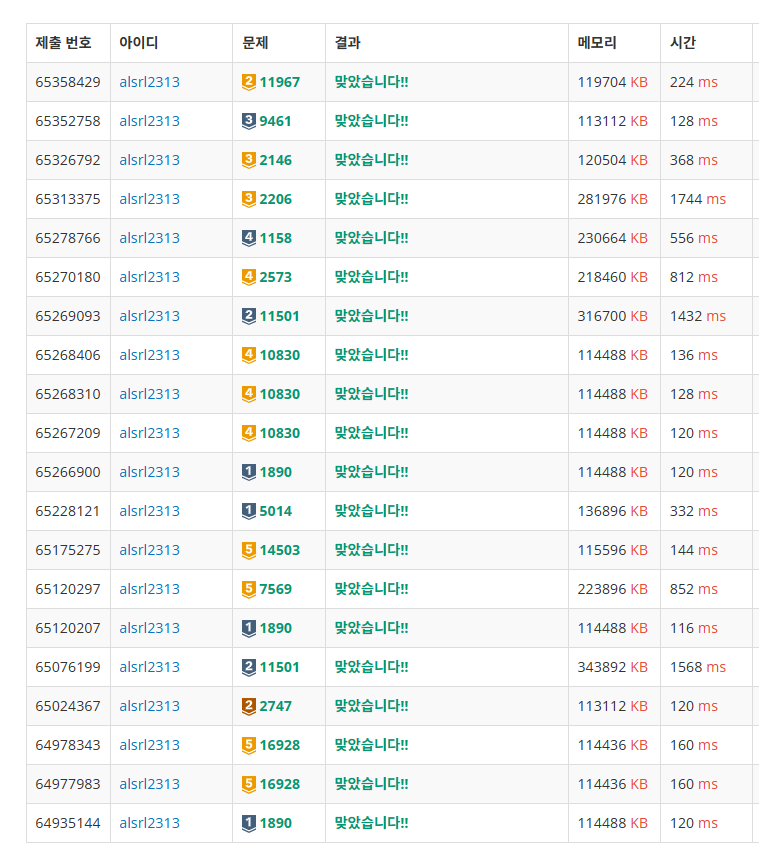Click the gold 5 icon beside problem 14503
Viewport: 759px width, 853px height.
click(x=249, y=551)
